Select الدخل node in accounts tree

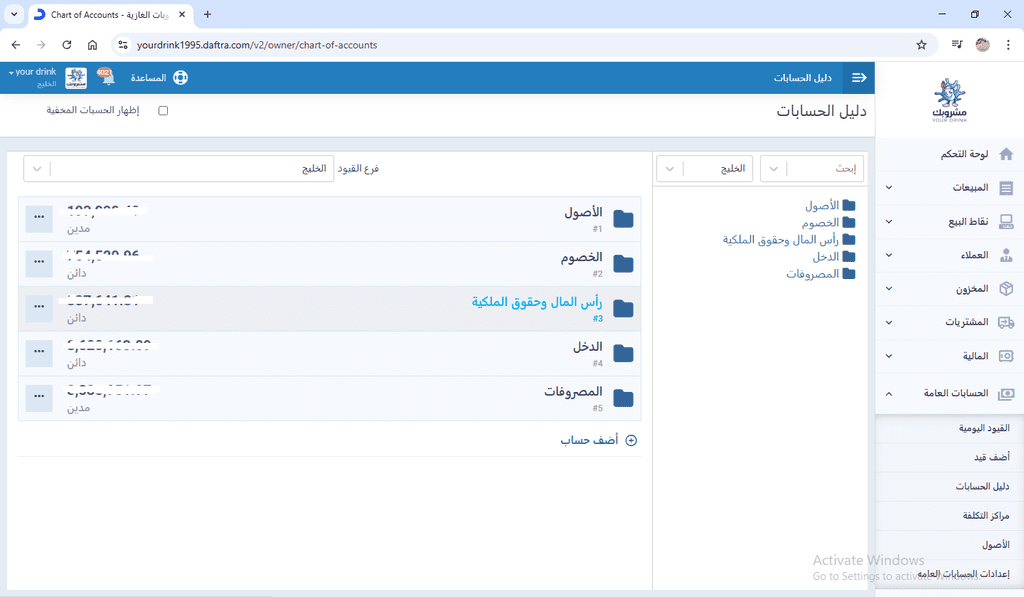point(825,257)
